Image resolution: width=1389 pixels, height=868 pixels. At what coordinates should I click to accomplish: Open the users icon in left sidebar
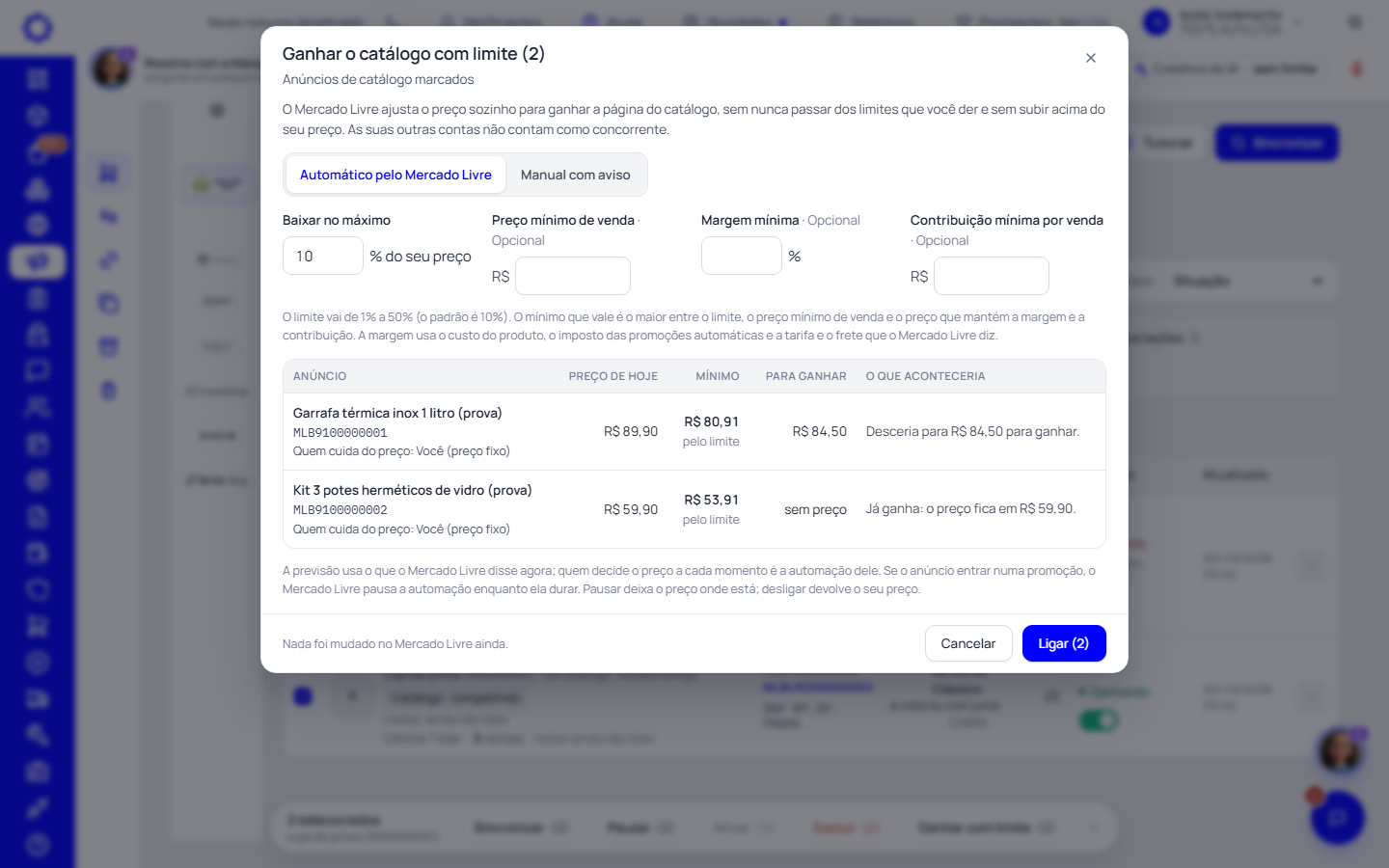(x=38, y=407)
